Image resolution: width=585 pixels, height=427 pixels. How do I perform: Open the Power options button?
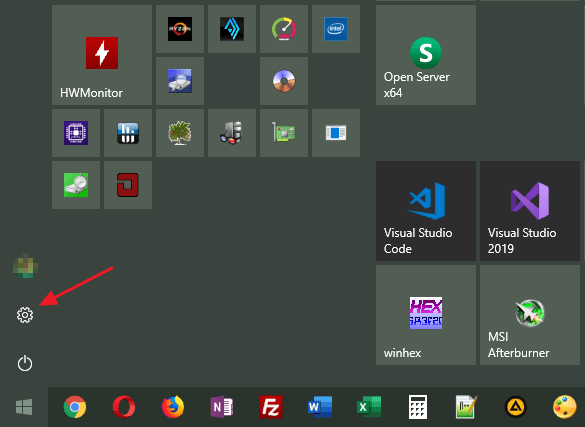click(x=25, y=363)
